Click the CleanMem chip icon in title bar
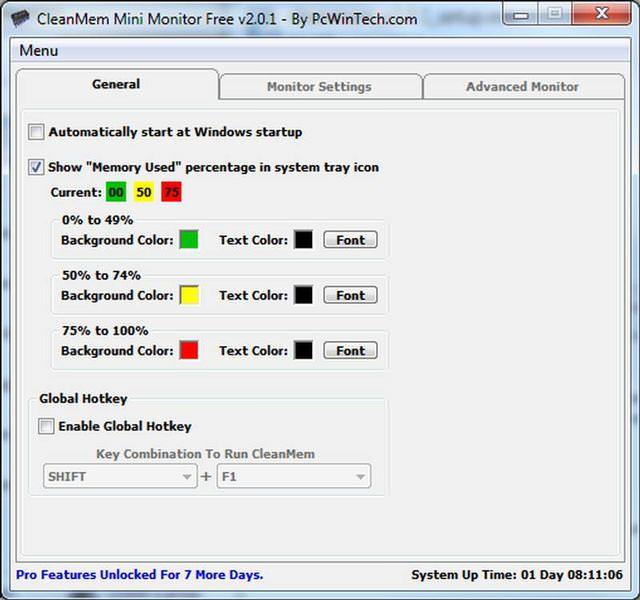Screen dimensions: 640x600 (20, 18)
